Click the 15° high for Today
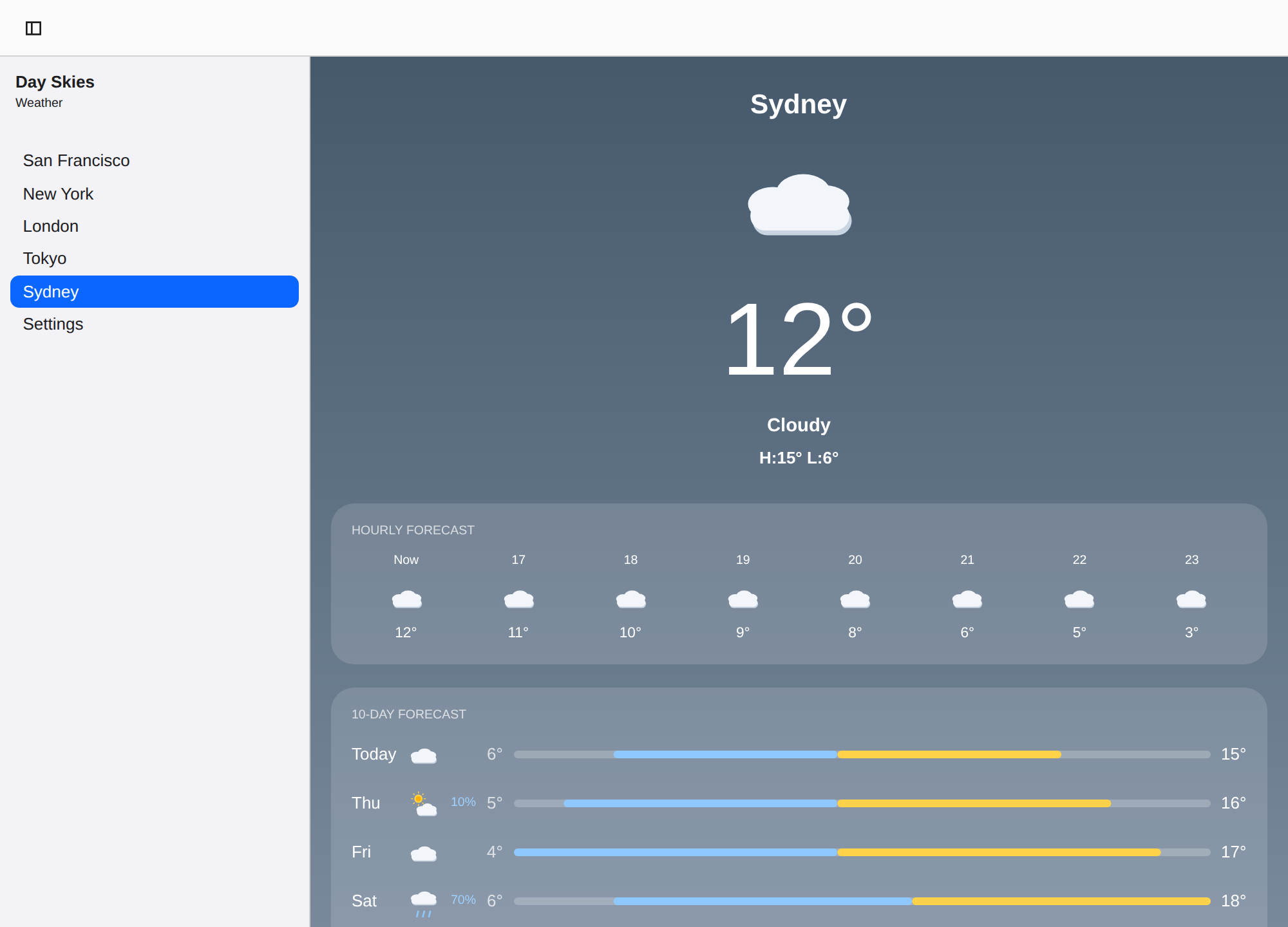The width and height of the screenshot is (1288, 927). (x=1233, y=754)
